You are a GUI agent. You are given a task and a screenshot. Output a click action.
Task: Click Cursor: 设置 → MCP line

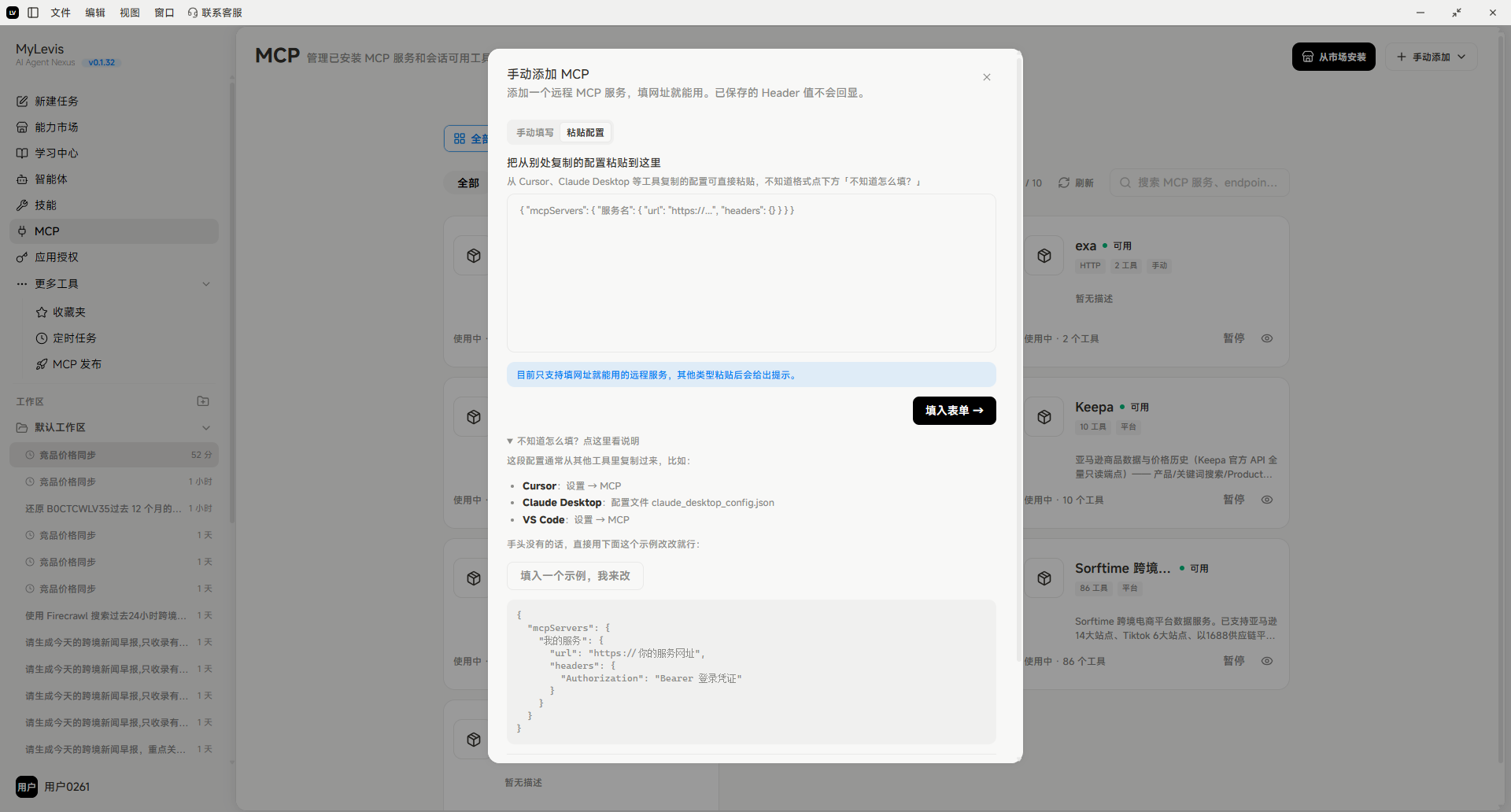pyautogui.click(x=571, y=486)
